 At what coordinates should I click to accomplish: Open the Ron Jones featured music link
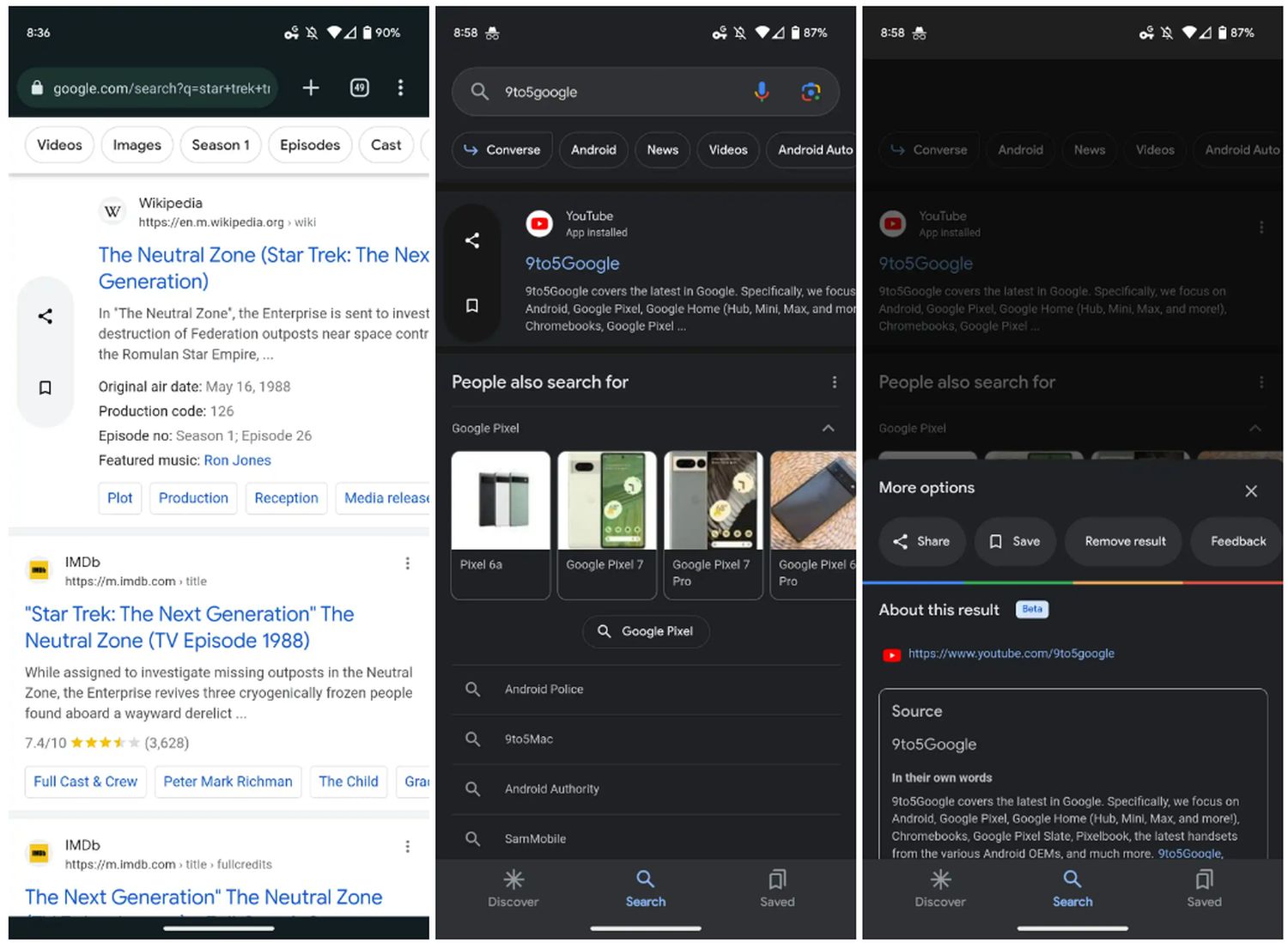pos(237,460)
